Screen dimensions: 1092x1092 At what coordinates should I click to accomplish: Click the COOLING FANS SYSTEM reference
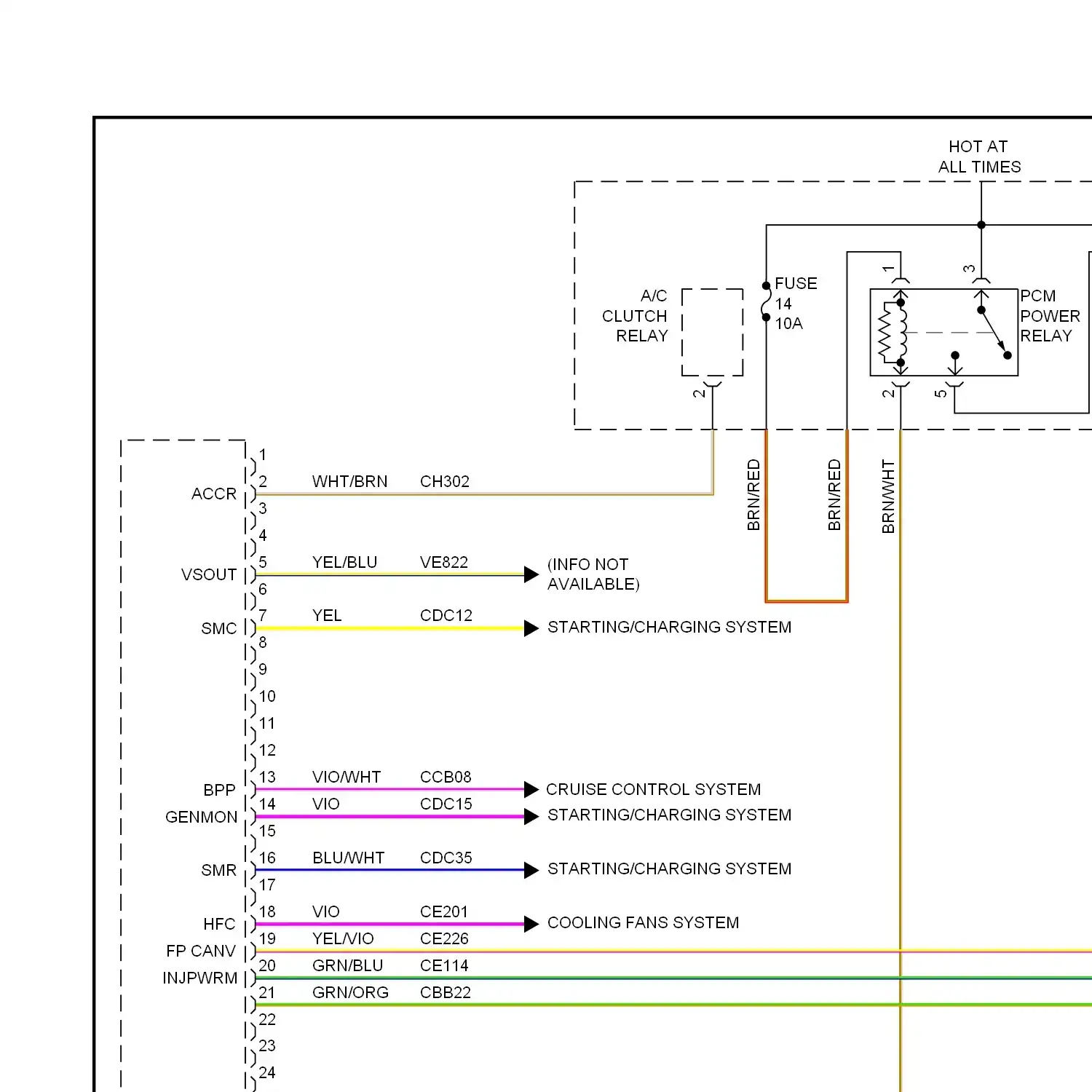click(x=643, y=922)
